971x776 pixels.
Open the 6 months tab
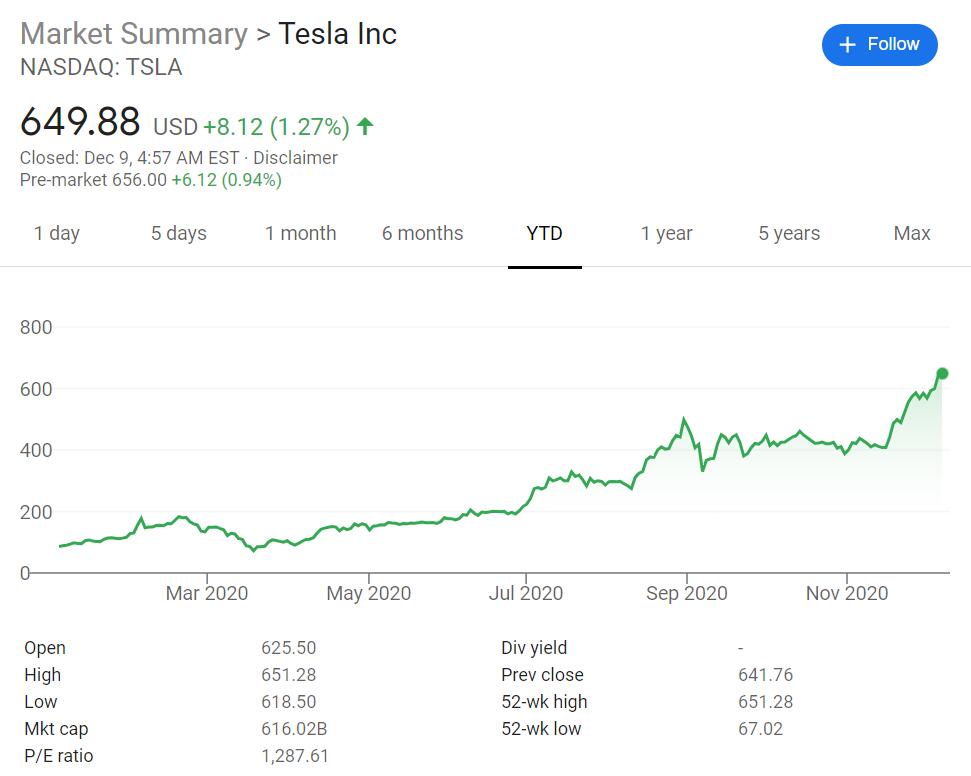422,233
